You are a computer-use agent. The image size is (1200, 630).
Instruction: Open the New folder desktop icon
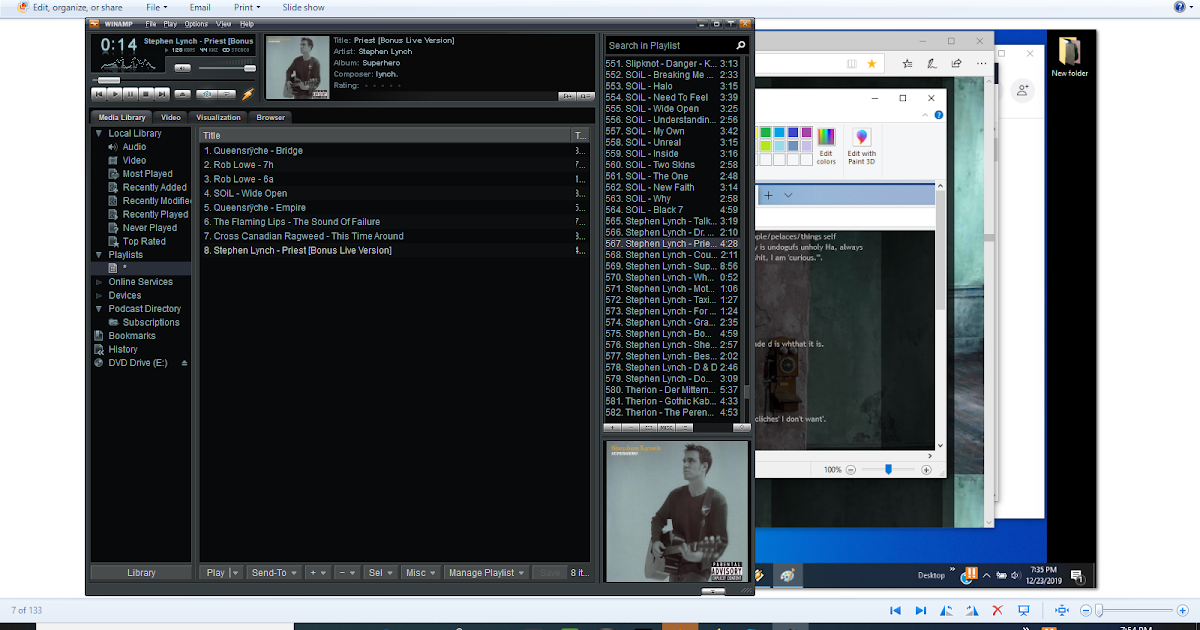click(x=1069, y=58)
